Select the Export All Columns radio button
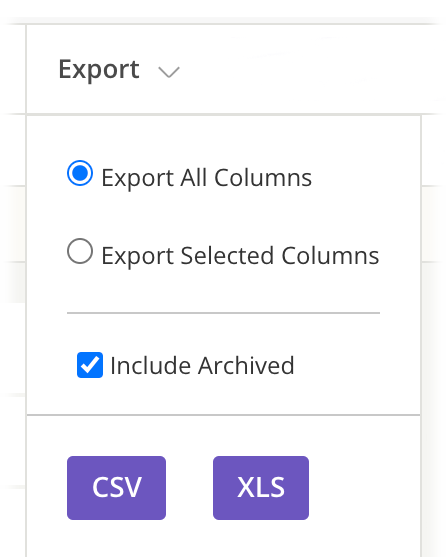Viewport: 446px width, 557px height. [x=80, y=173]
